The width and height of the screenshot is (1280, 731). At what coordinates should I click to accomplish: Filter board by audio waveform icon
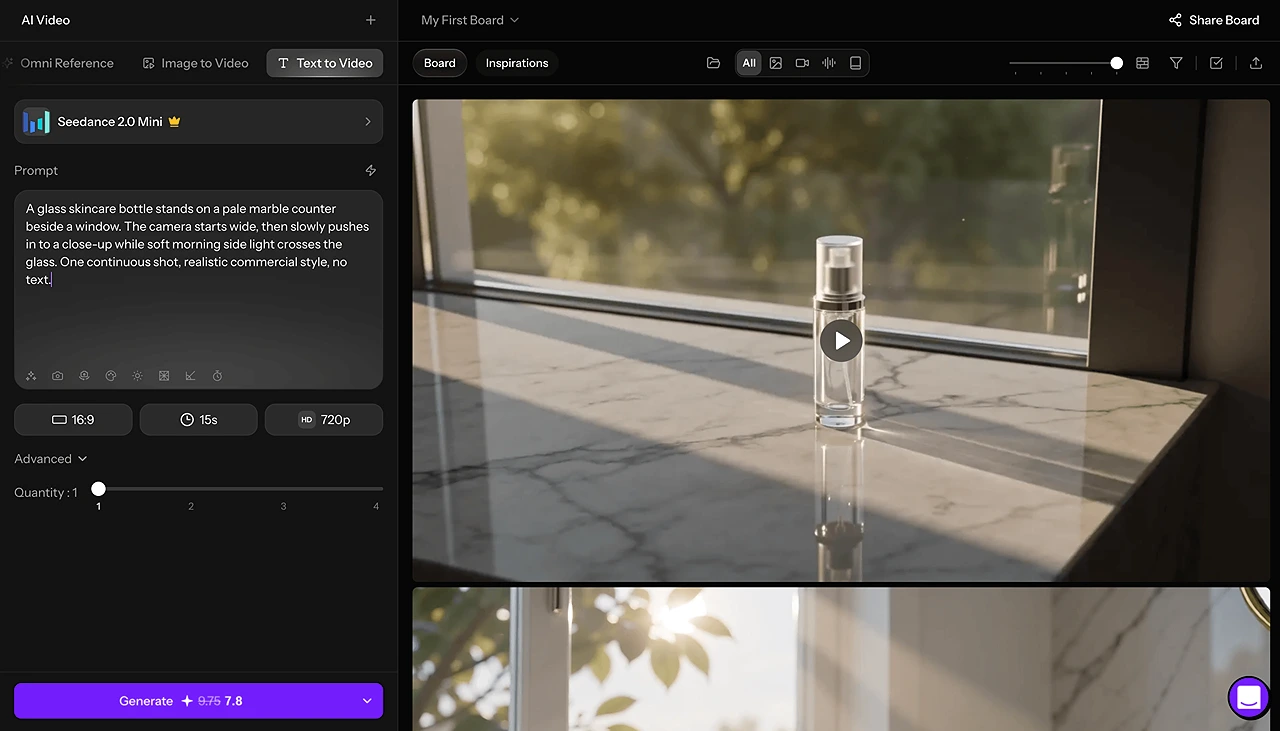(829, 63)
